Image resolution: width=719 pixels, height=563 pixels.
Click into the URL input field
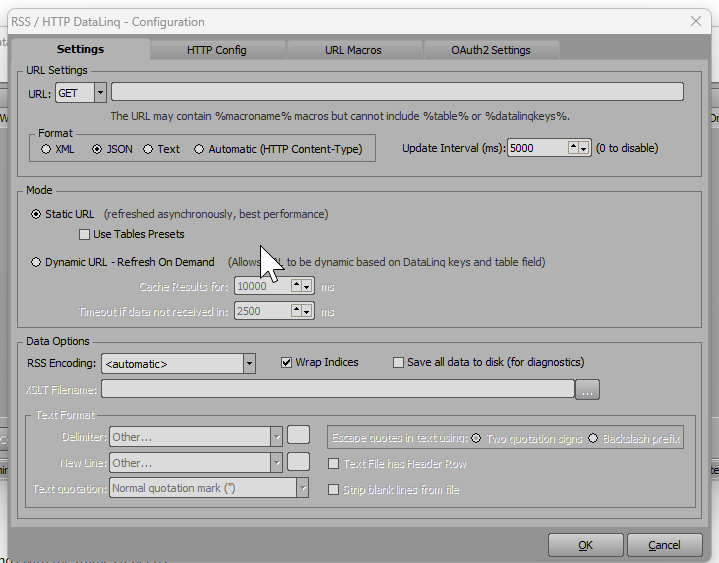pyautogui.click(x=397, y=92)
